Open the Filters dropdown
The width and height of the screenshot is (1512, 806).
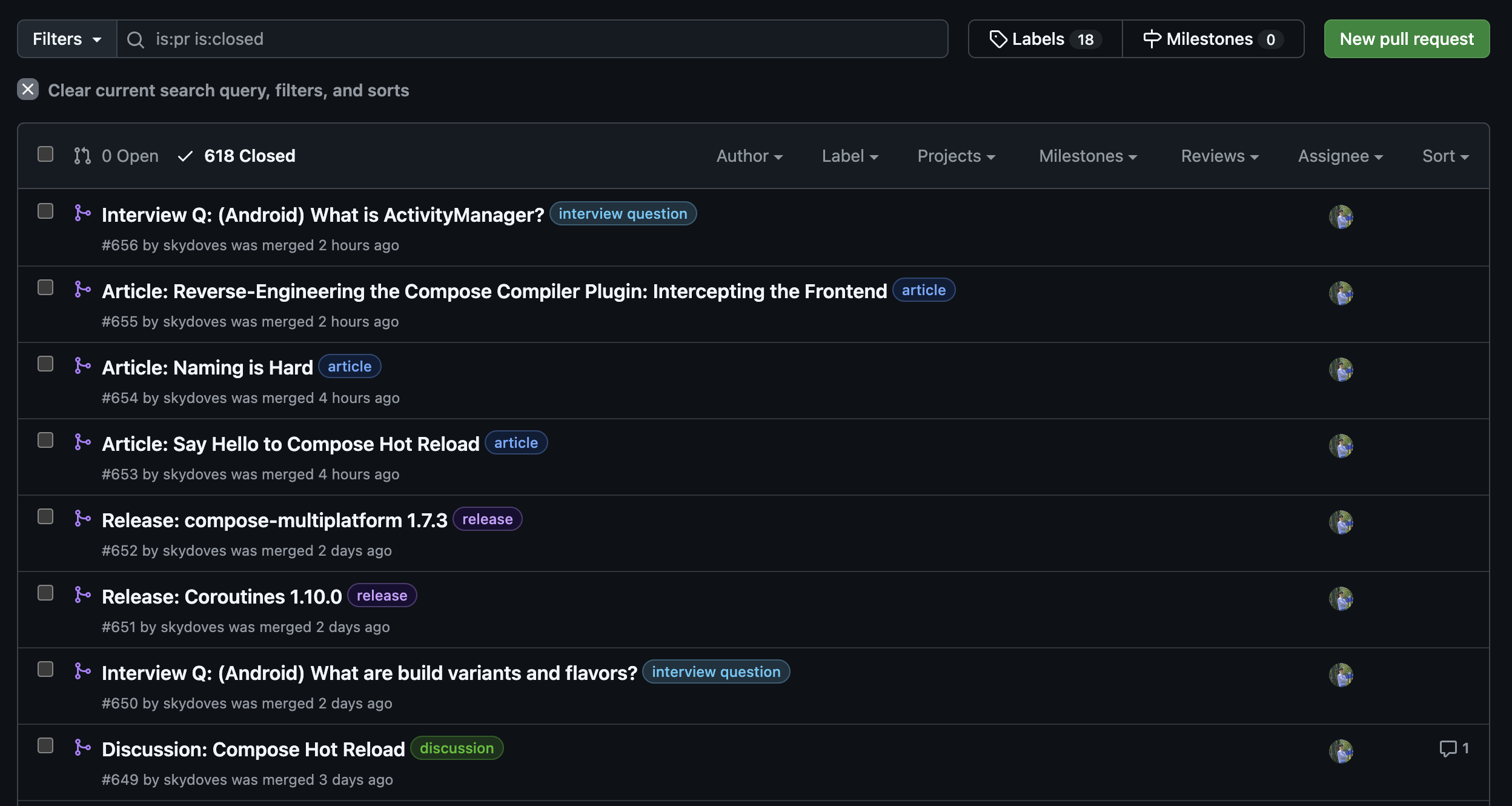(67, 39)
